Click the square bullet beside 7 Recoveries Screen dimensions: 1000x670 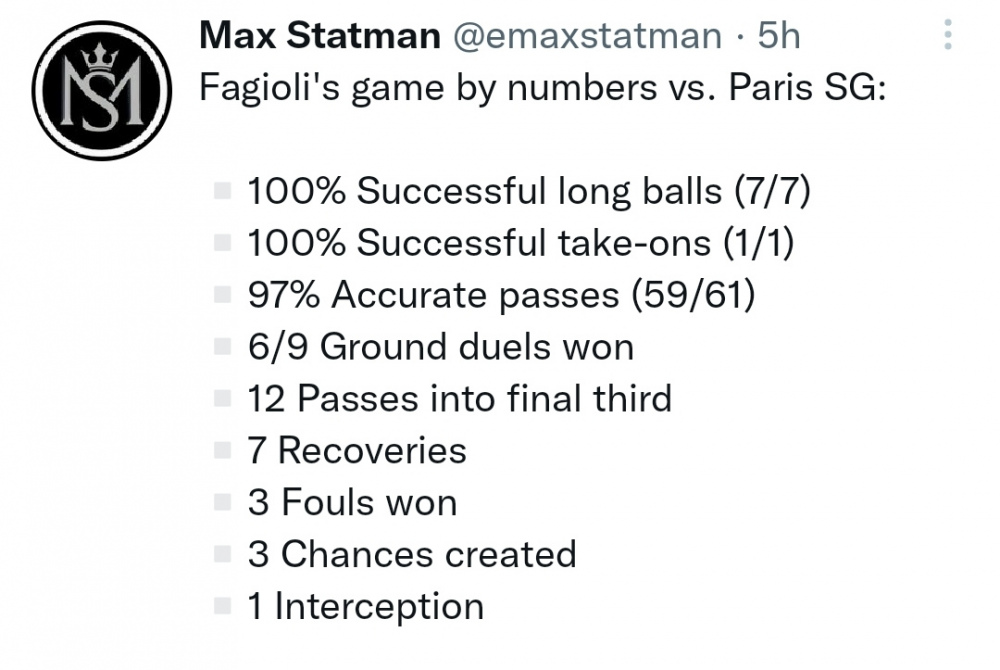222,450
